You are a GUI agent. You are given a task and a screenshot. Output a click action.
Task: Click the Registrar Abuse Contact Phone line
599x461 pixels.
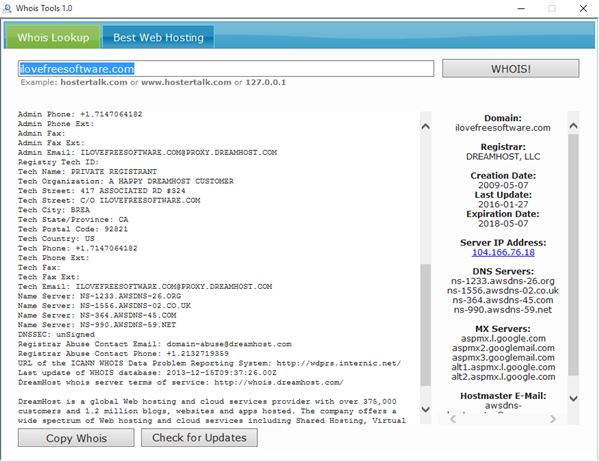[123, 354]
